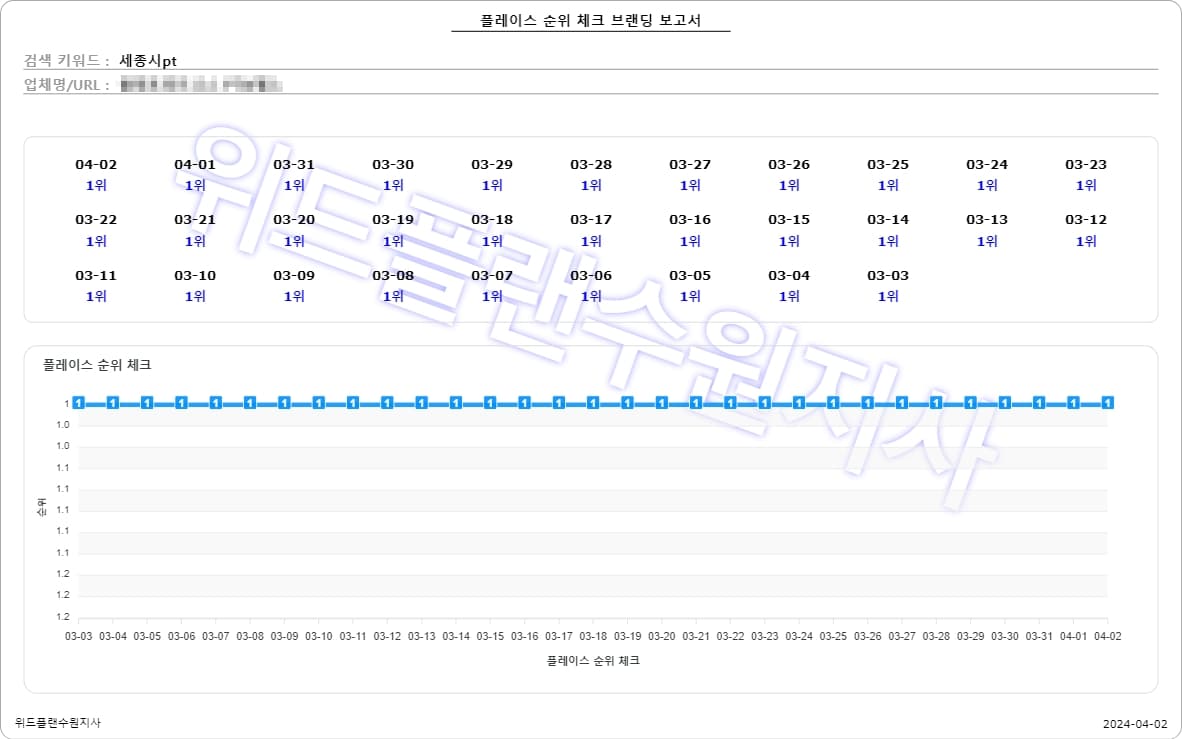The image size is (1182, 739).
Task: Select the 03-03 date in ranking grid
Action: coord(888,276)
